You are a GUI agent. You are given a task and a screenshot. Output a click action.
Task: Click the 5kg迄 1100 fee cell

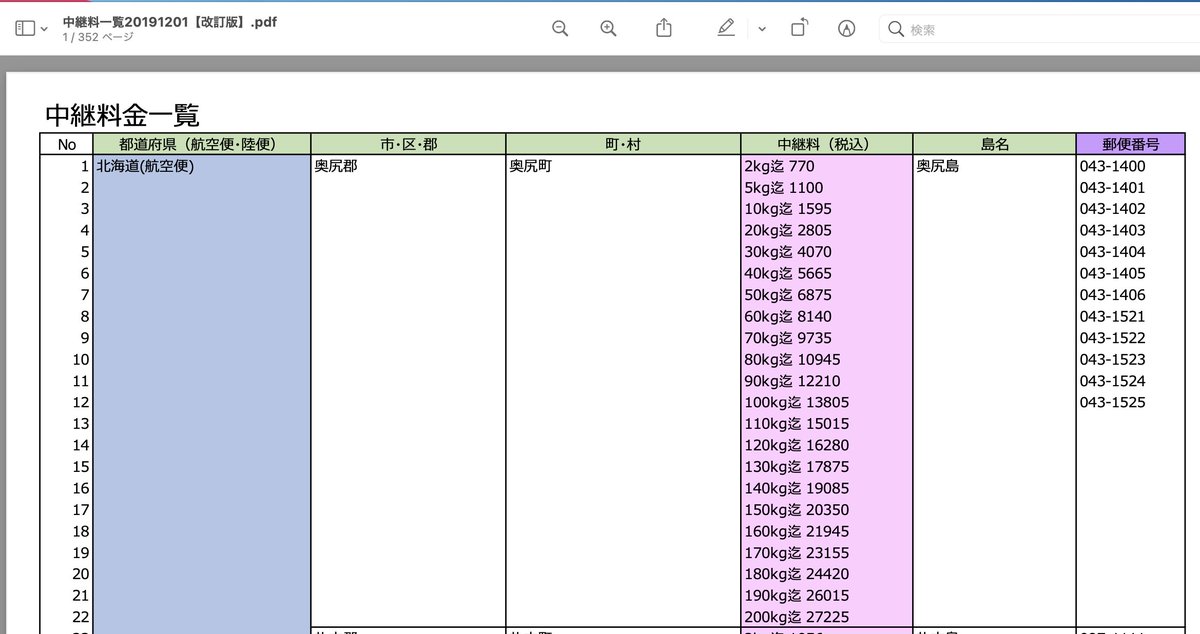pos(784,188)
